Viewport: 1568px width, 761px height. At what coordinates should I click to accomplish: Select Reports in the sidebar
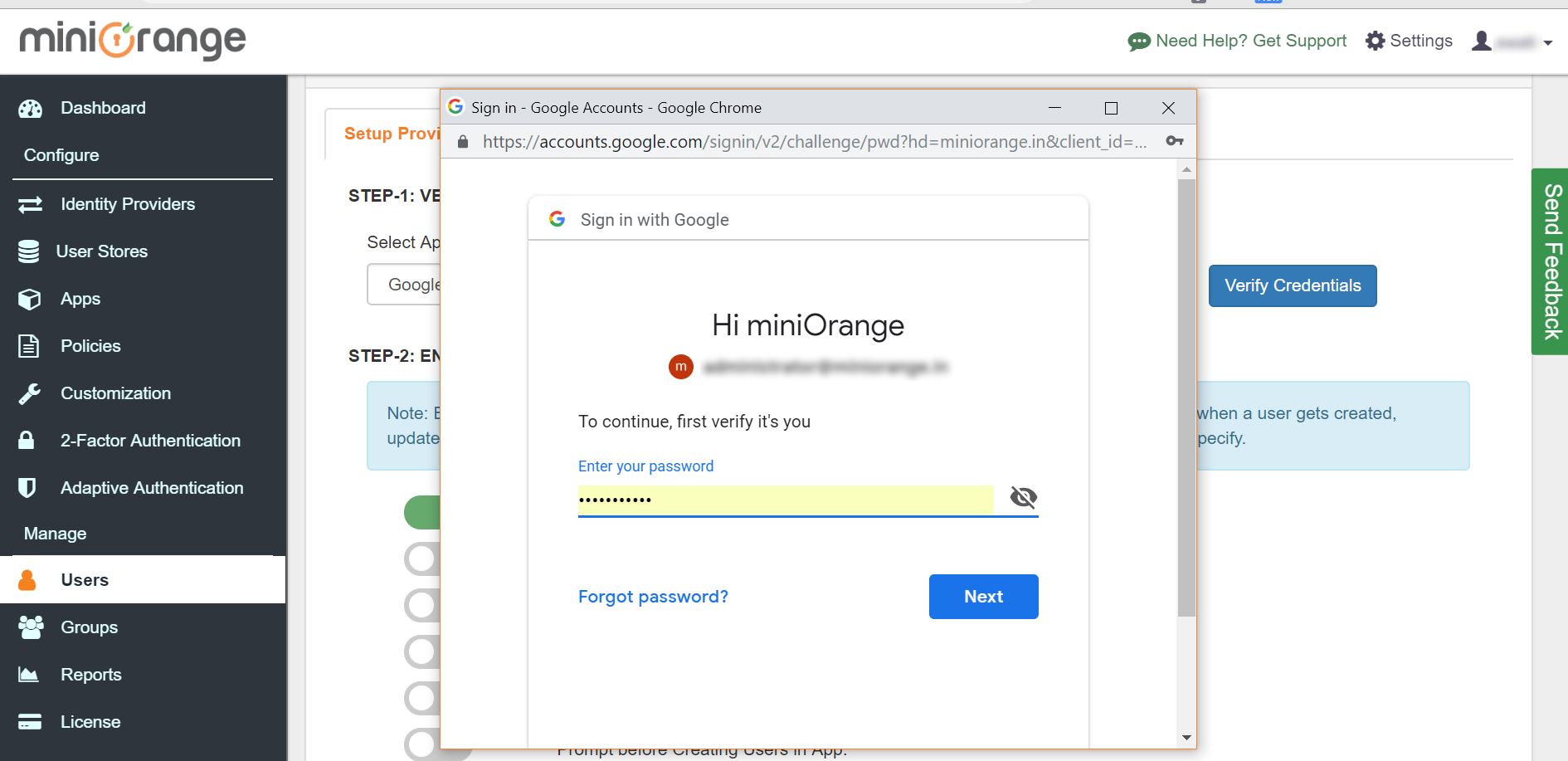pos(90,675)
